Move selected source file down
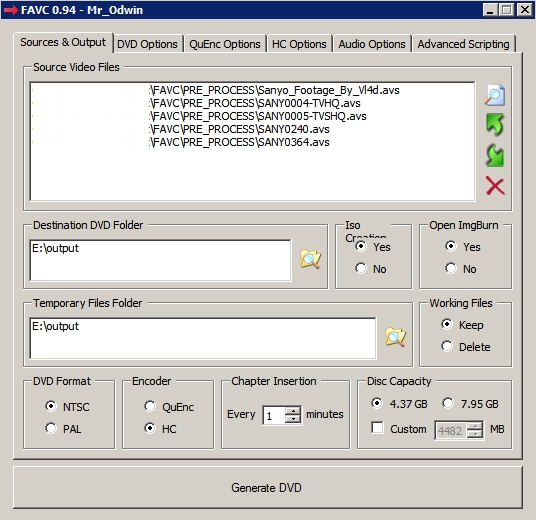 pyautogui.click(x=495, y=156)
